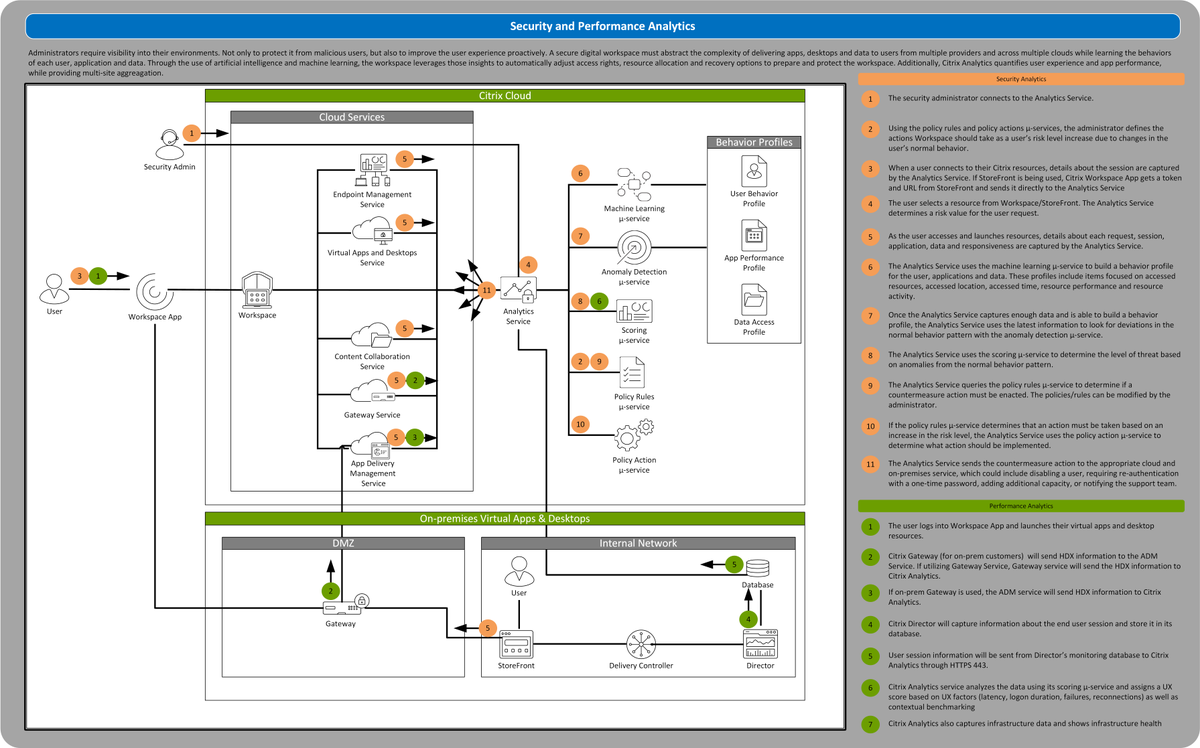Click the 'On-premises Virtual Apps & Desktops' header
The height and width of the screenshot is (748, 1200).
pos(505,519)
